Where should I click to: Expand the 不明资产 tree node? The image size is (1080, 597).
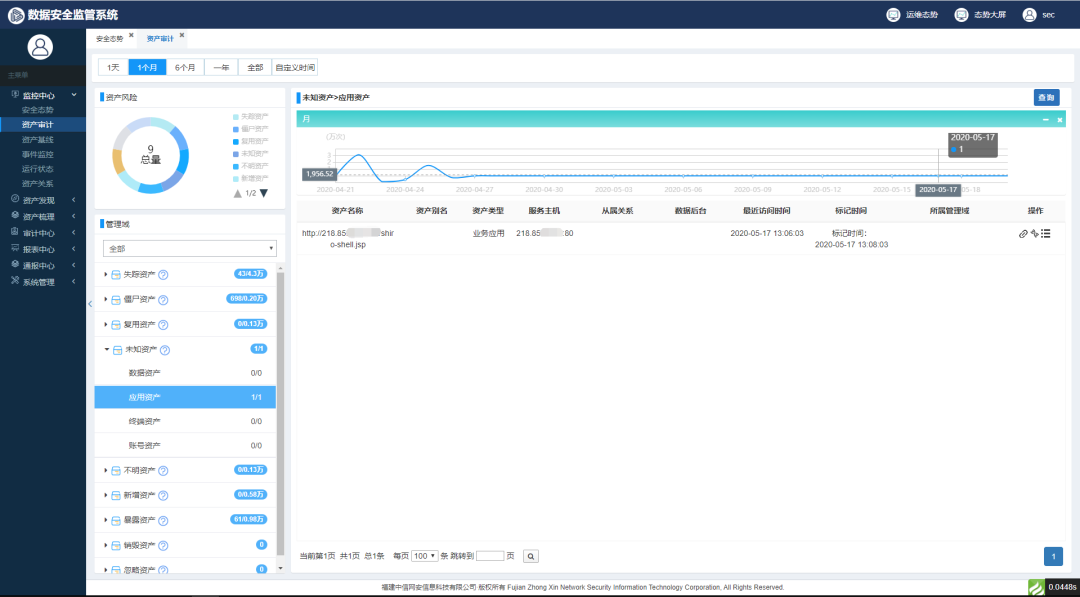tap(106, 471)
